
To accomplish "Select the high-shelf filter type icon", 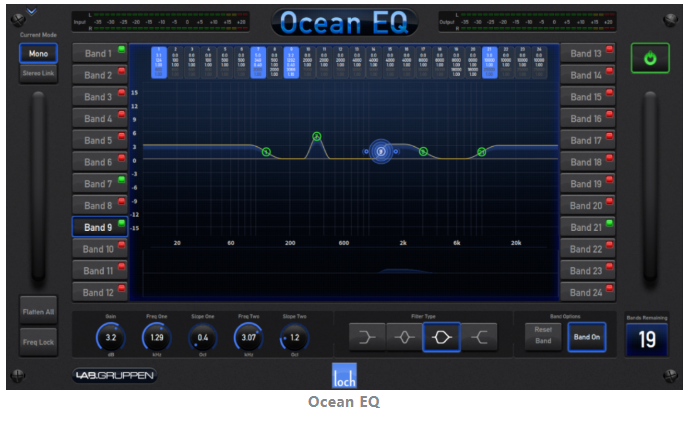I will (x=479, y=338).
